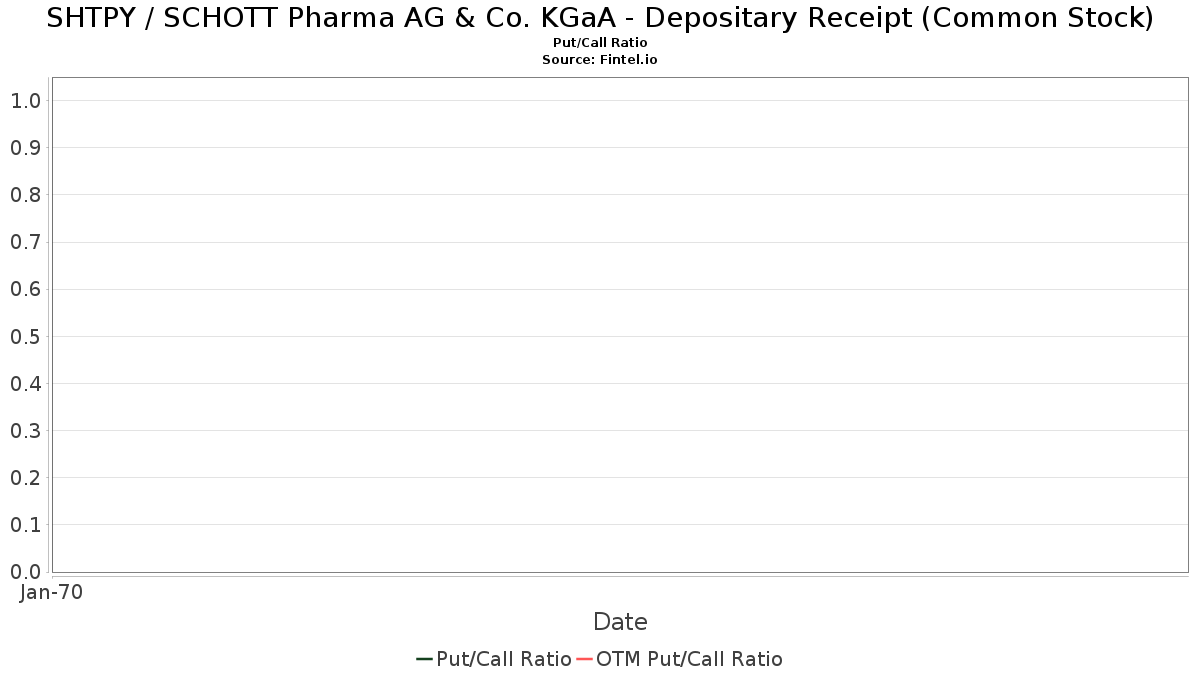Click the 0.4 y-axis label

click(x=25, y=383)
